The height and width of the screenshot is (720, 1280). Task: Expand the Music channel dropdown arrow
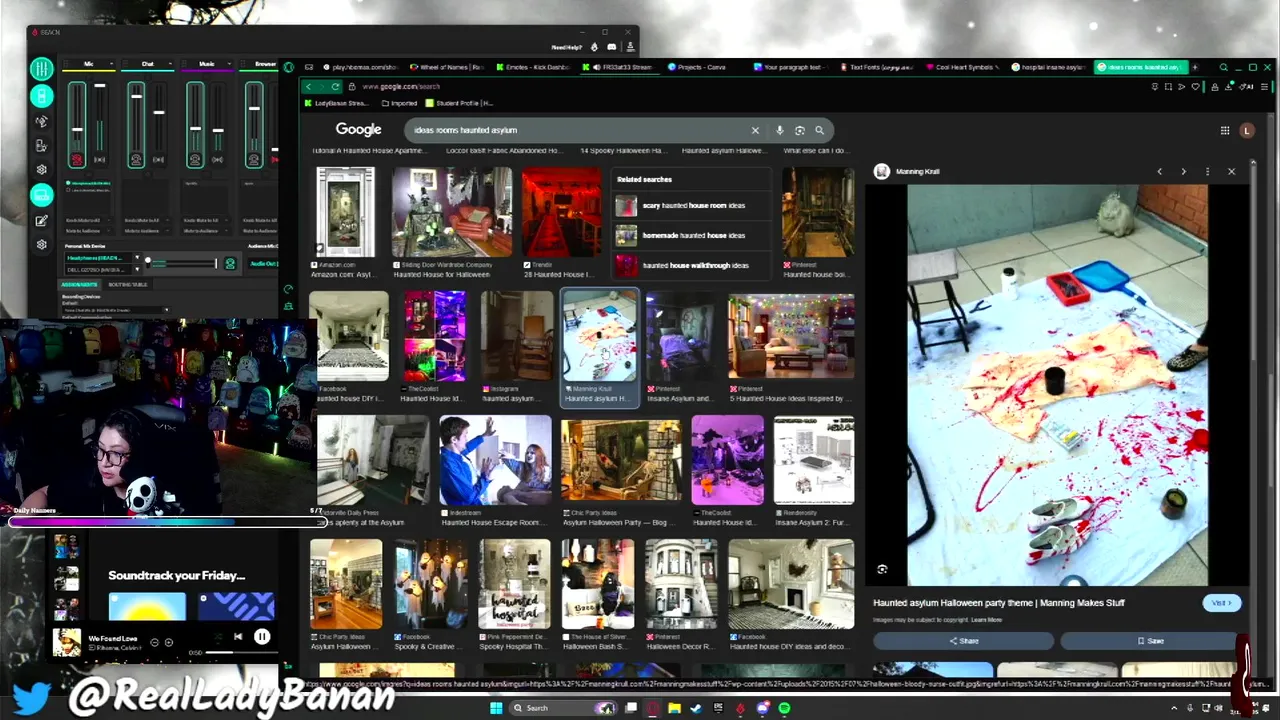(x=229, y=64)
